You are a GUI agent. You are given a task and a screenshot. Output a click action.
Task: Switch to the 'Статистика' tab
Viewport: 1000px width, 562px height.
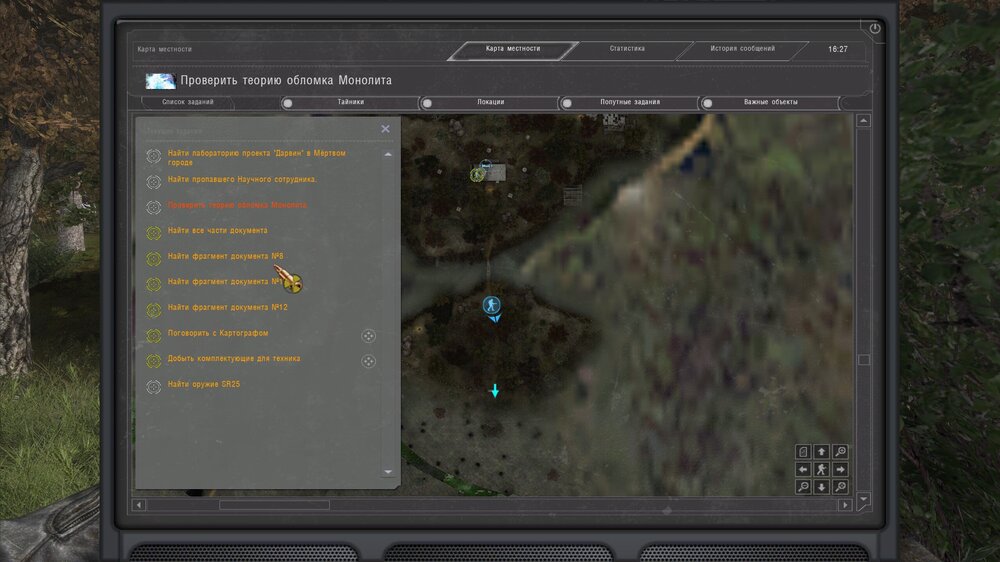627,49
